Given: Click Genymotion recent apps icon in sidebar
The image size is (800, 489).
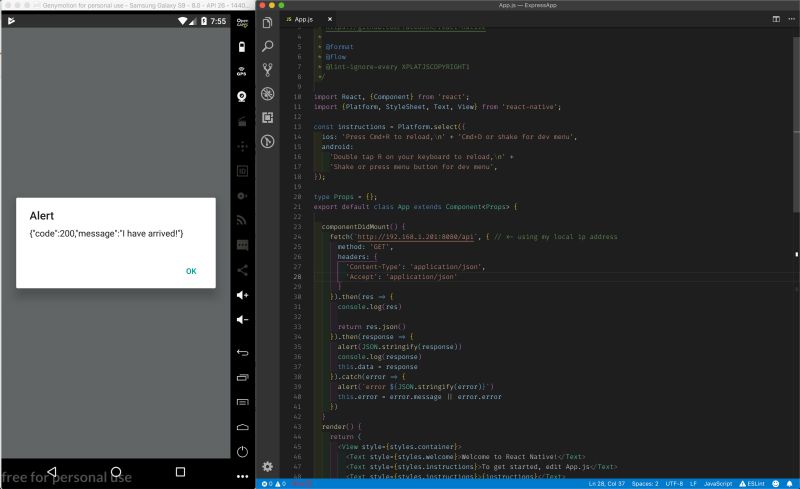Looking at the screenshot, I should pyautogui.click(x=242, y=378).
